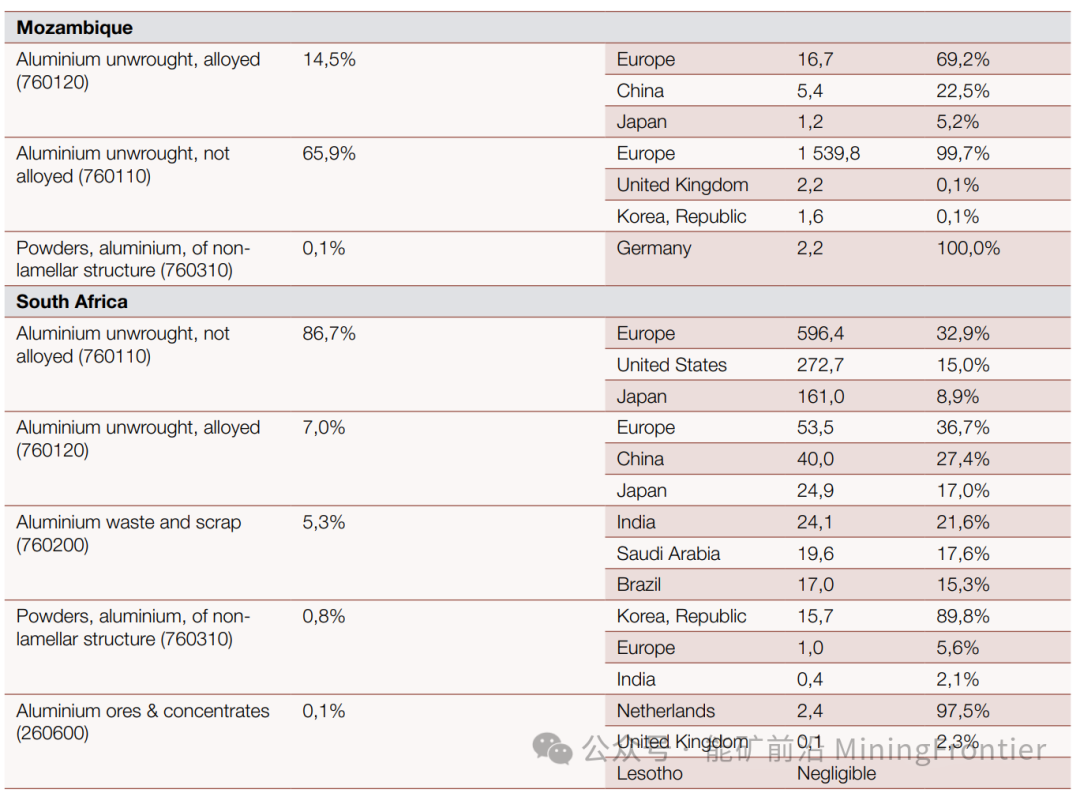Image resolution: width=1080 pixels, height=793 pixels.
Task: Click the 1 539,8 export value
Action: tap(828, 154)
